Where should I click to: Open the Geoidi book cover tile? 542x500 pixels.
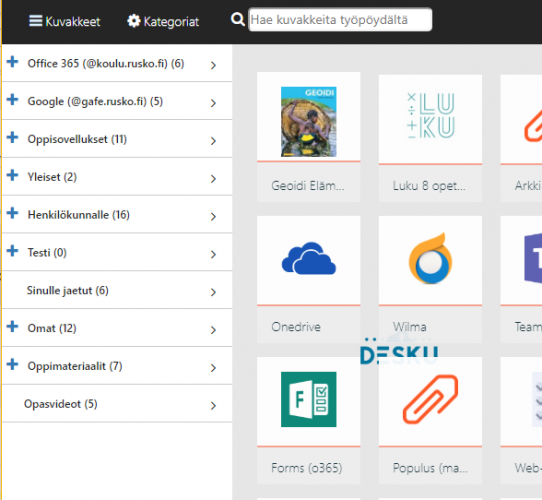tap(309, 121)
